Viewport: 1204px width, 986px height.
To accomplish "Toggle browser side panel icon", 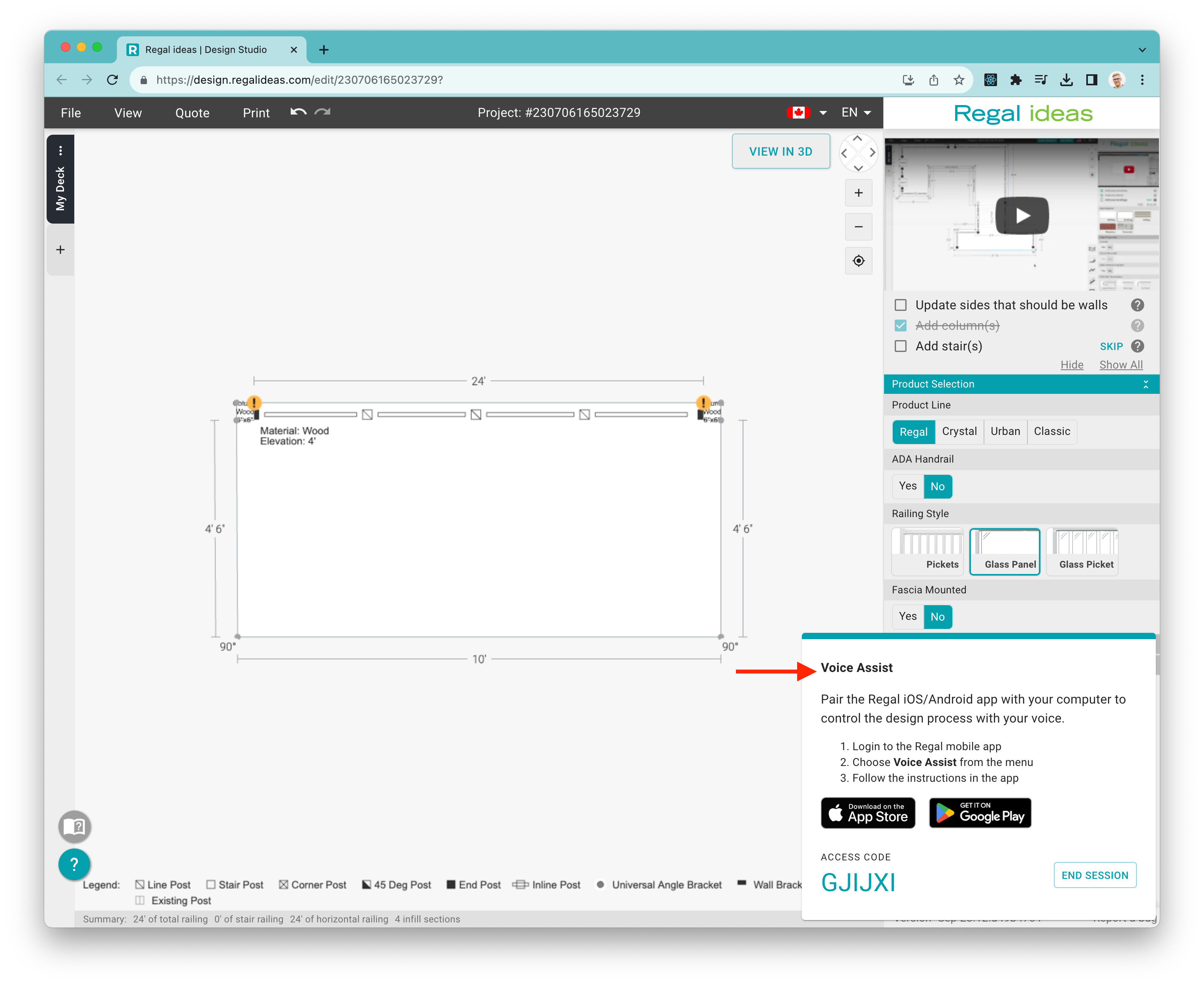I will (1091, 80).
